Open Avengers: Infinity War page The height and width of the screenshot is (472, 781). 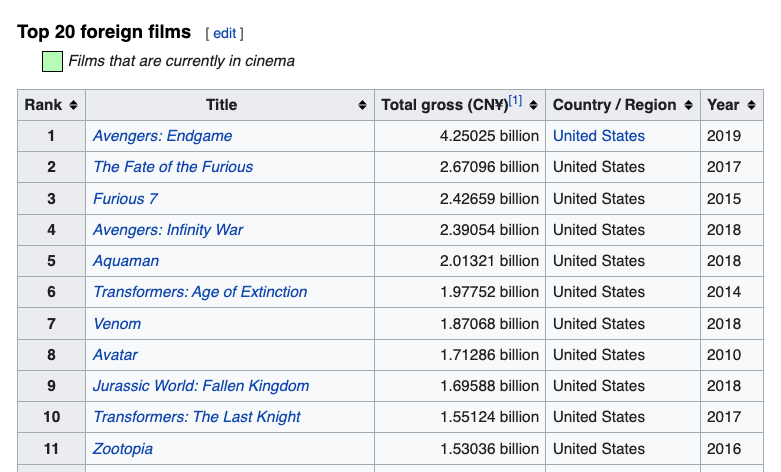point(168,230)
